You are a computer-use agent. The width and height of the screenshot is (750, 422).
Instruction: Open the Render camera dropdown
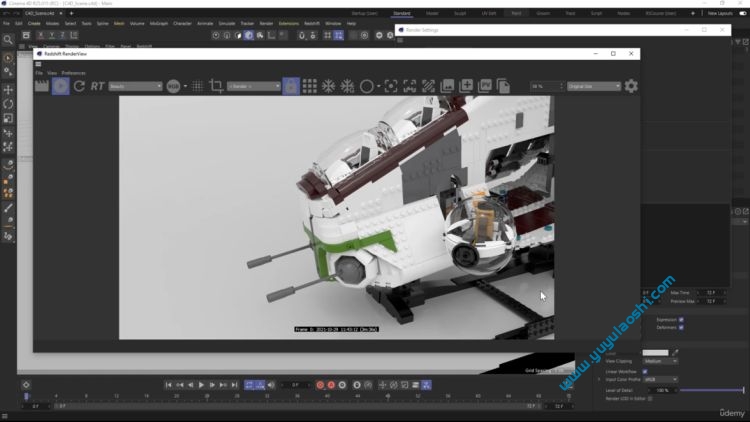tap(254, 86)
